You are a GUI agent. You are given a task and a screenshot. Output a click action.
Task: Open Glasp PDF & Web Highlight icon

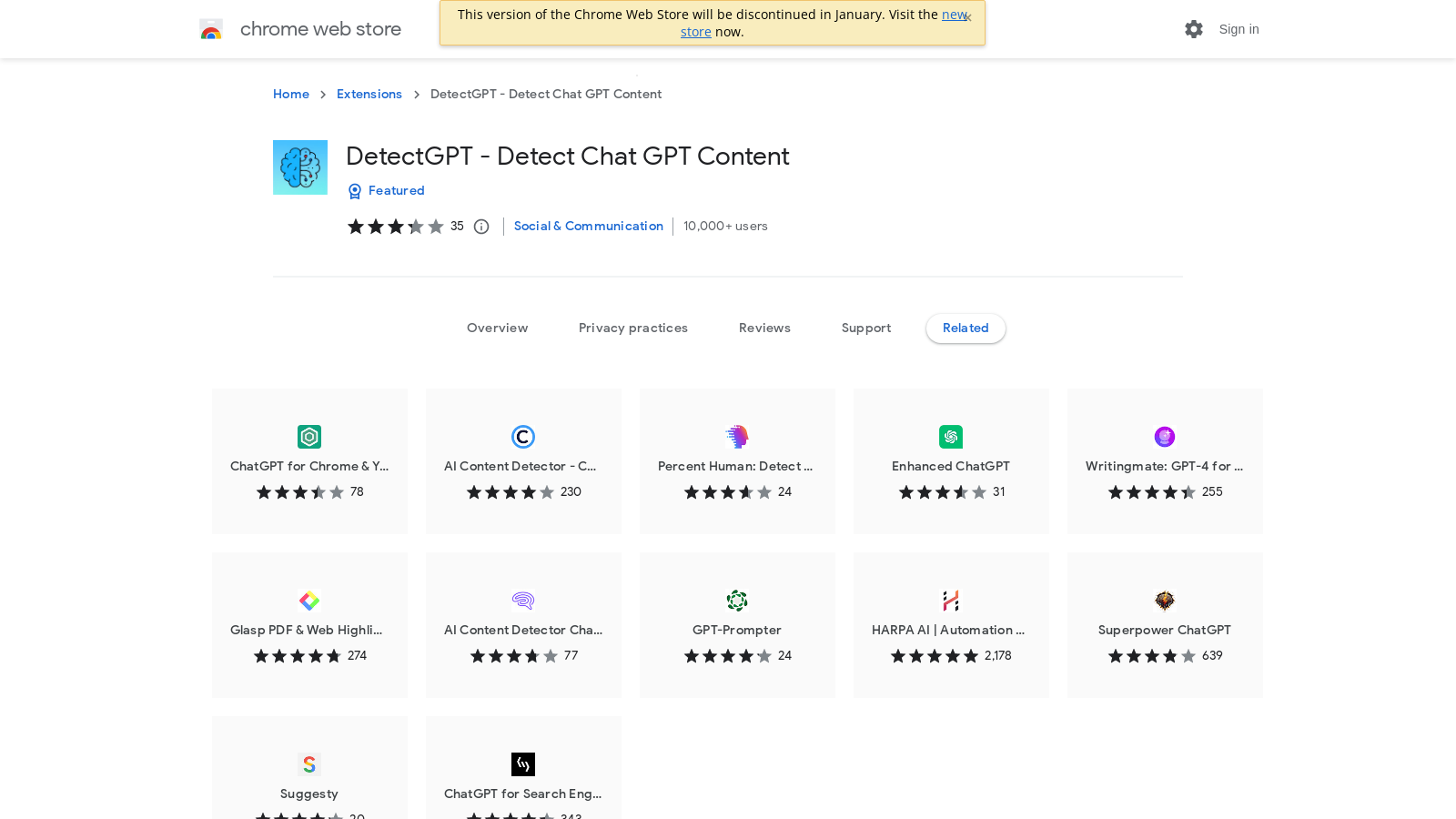click(309, 601)
